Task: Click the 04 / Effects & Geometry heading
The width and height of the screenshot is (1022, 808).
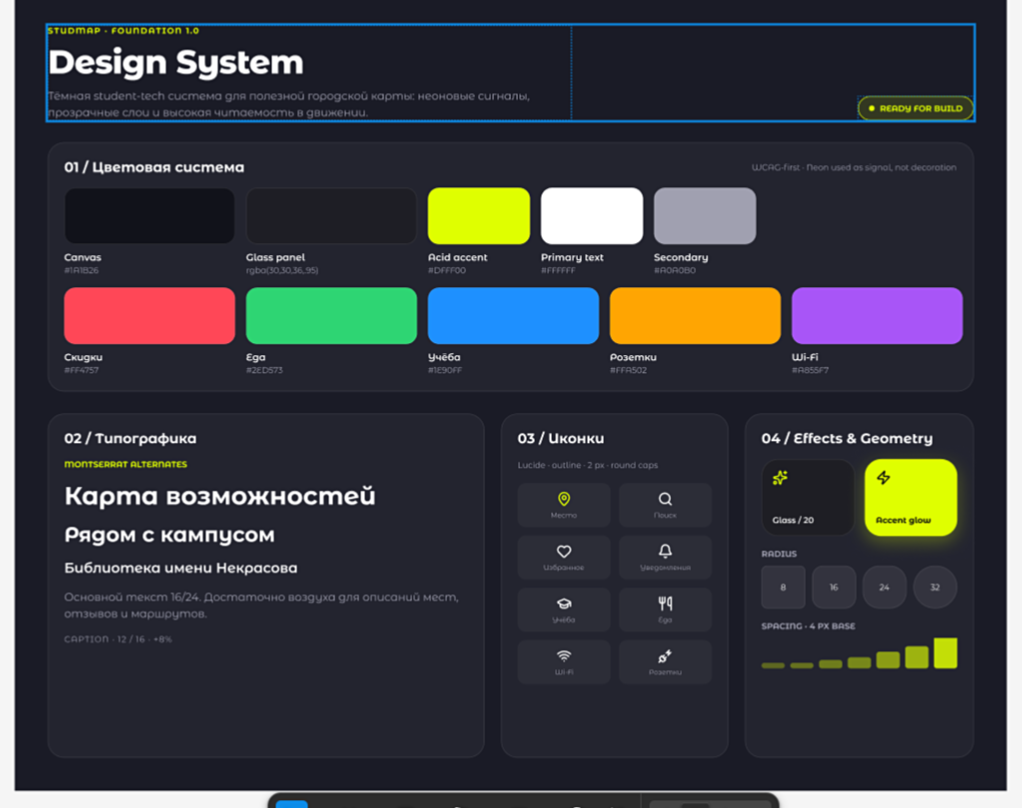Action: point(847,439)
